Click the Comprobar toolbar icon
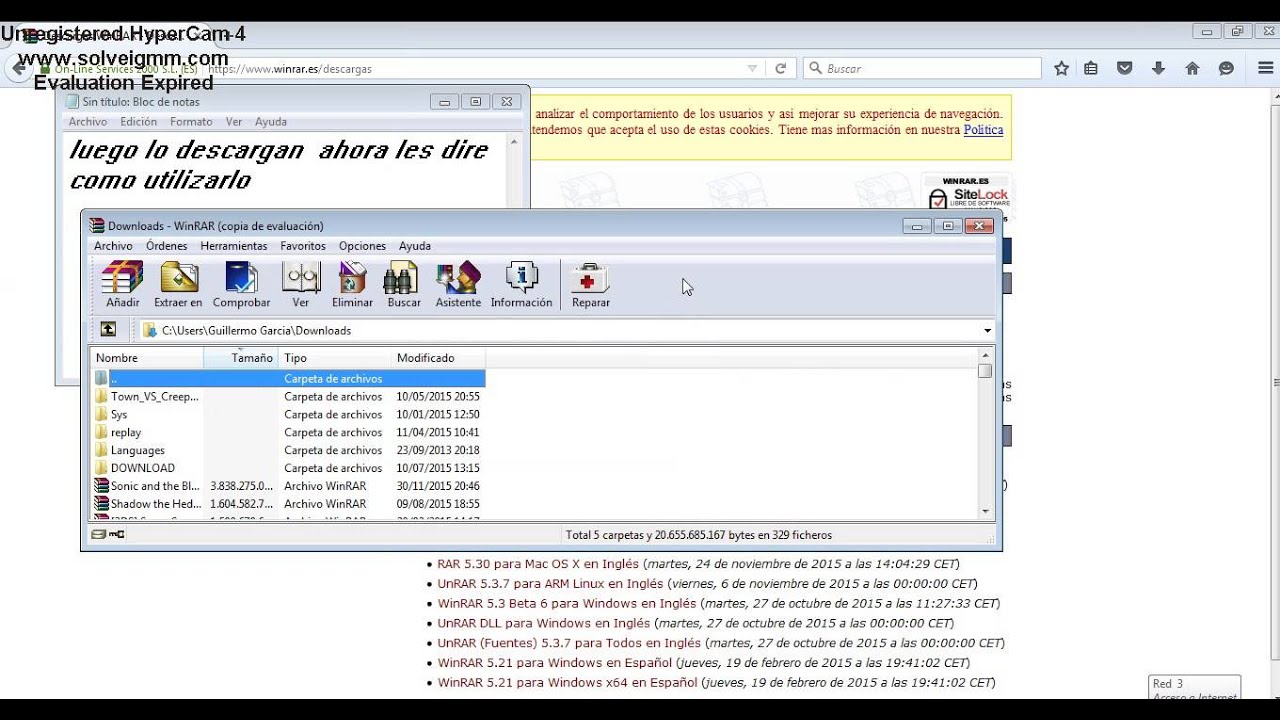Viewport: 1280px width, 720px height. coord(241,285)
